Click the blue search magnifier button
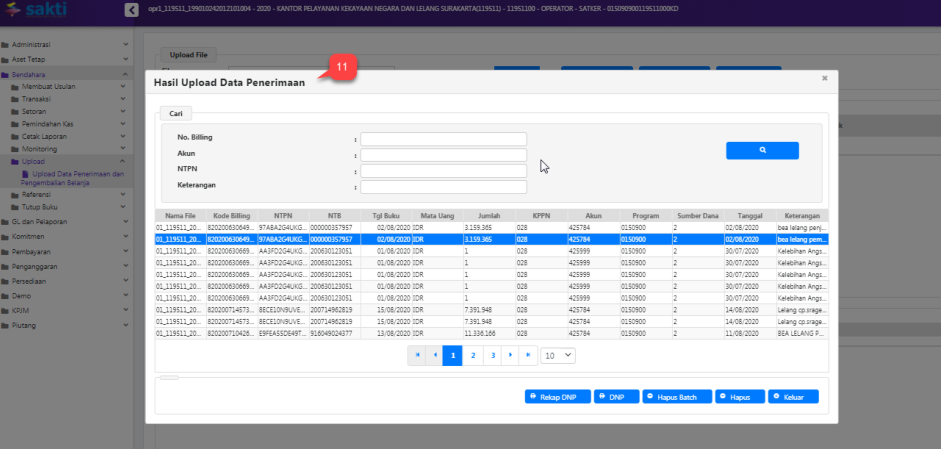 click(x=762, y=151)
